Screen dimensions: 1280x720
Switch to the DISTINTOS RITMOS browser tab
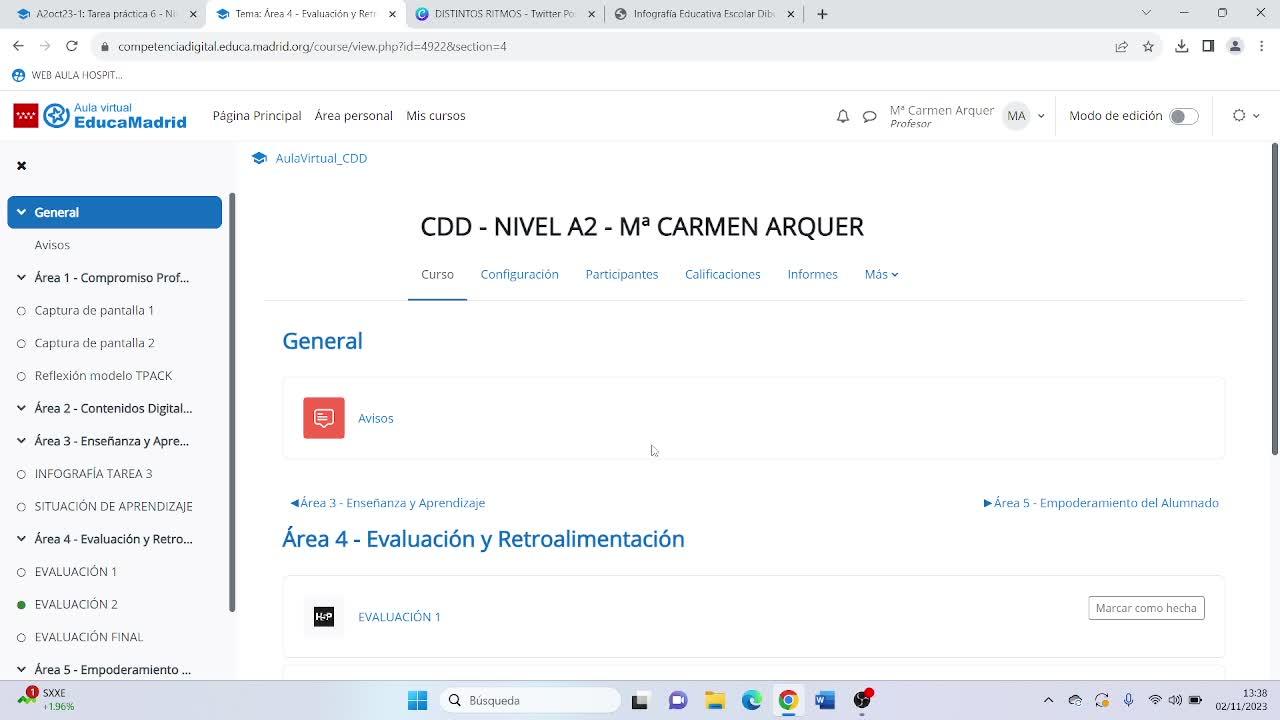click(505, 14)
